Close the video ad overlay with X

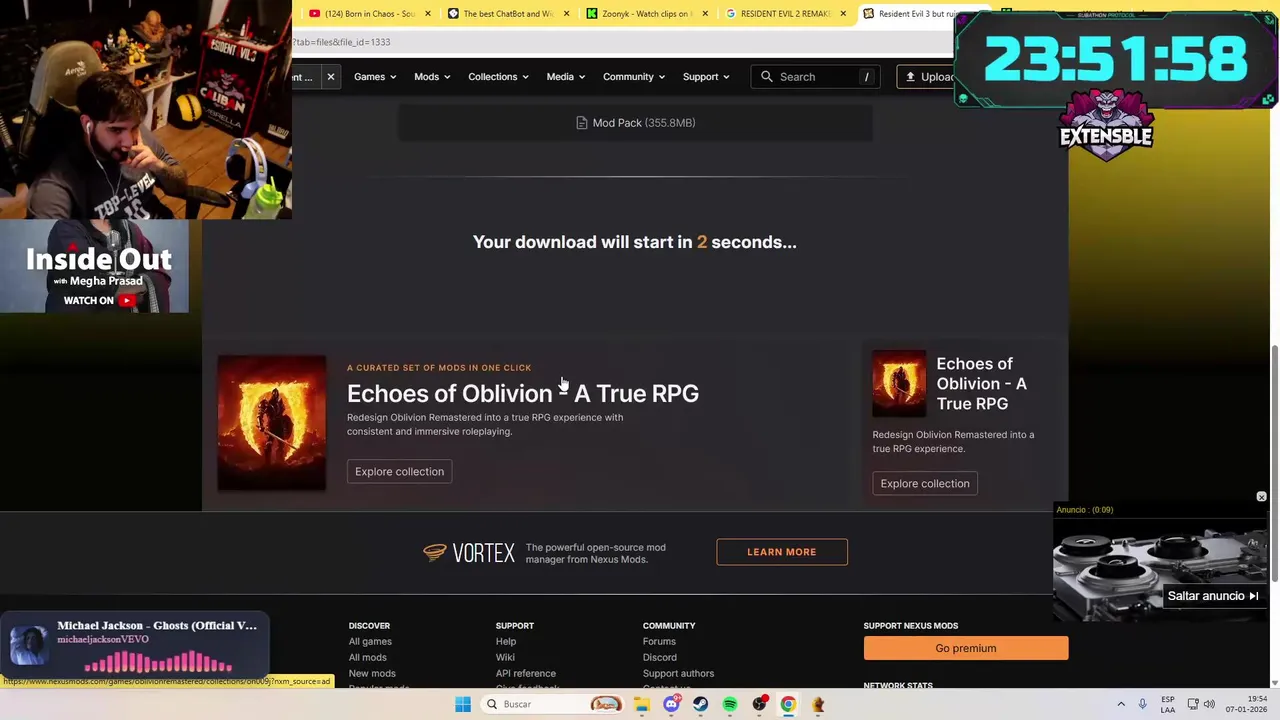pos(1261,497)
